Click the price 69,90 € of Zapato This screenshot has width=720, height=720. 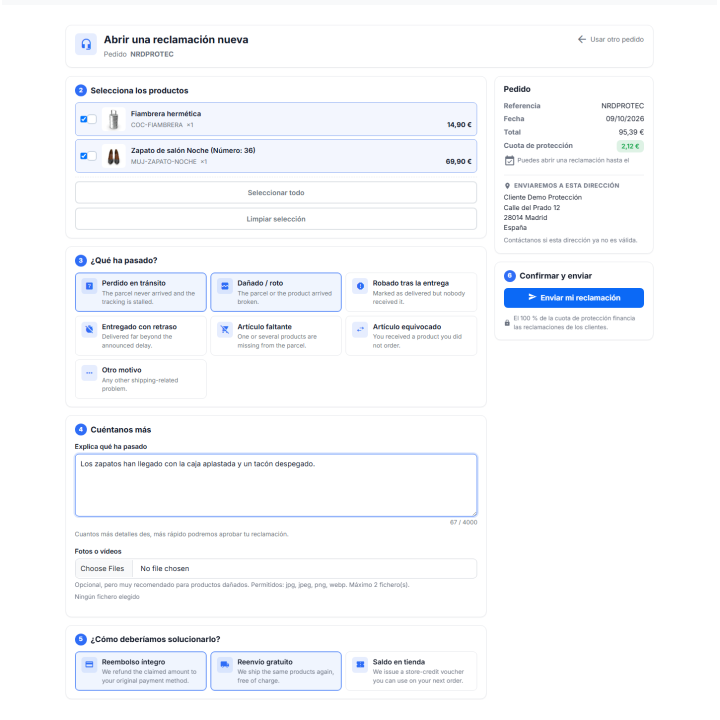[458, 162]
